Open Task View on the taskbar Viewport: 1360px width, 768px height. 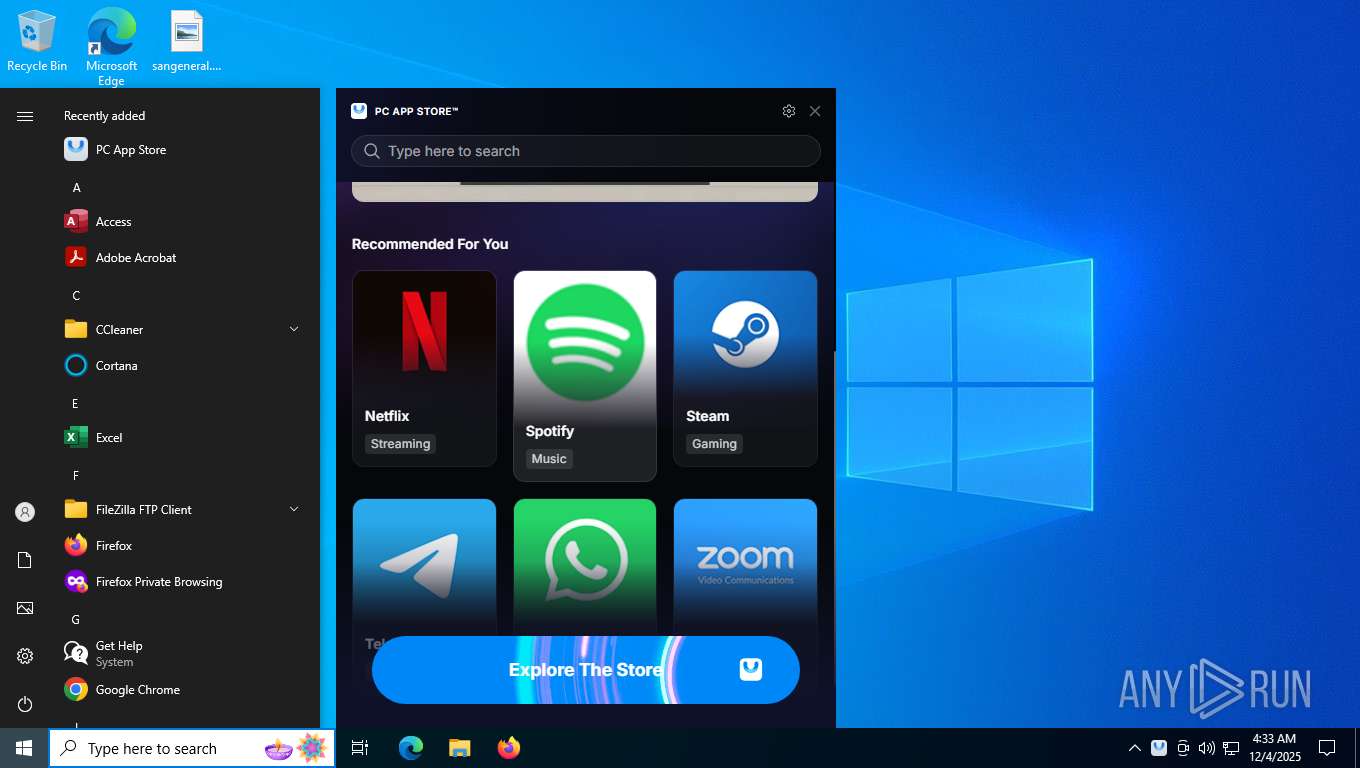[360, 748]
